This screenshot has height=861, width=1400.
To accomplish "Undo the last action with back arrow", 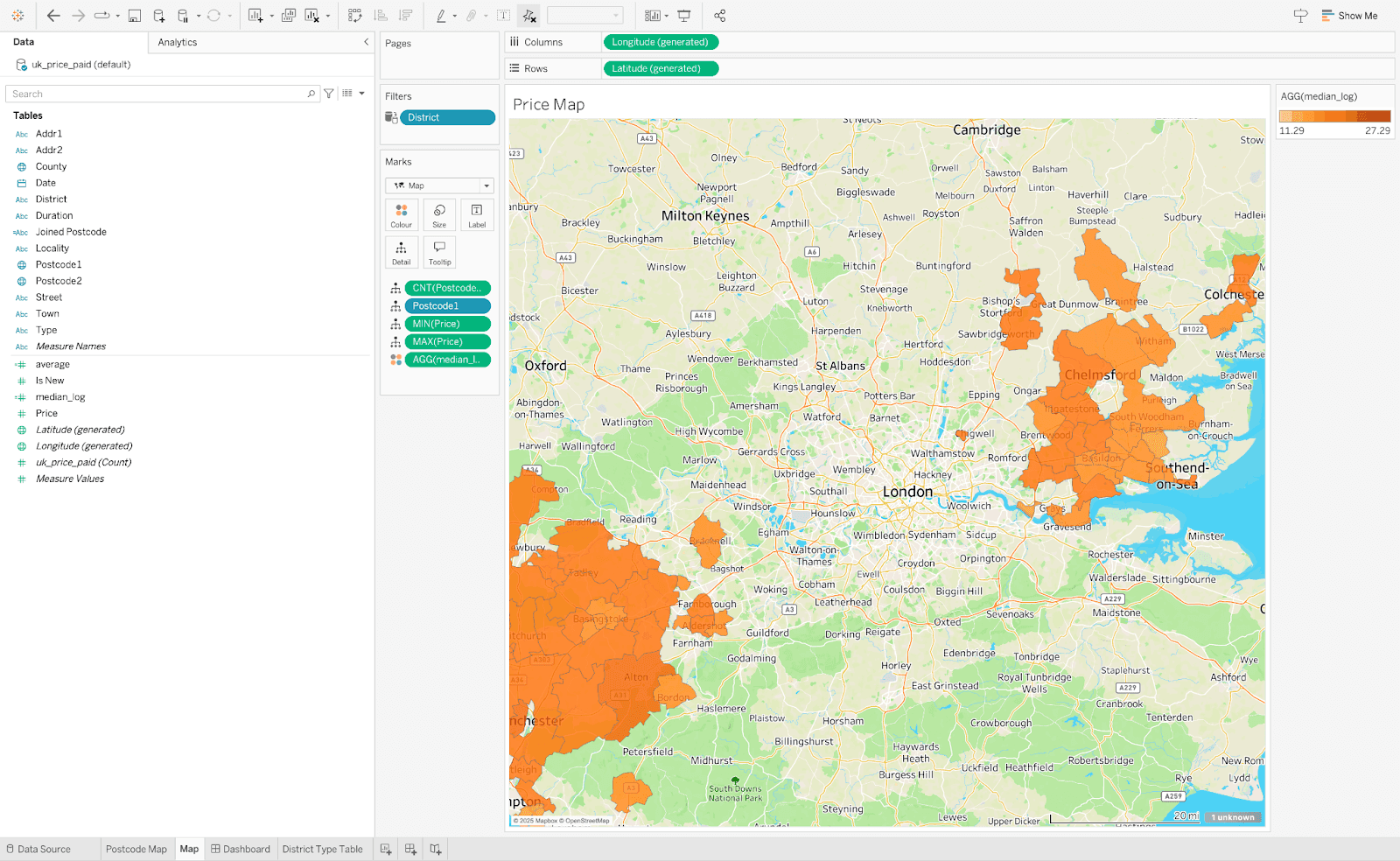I will click(x=53, y=16).
